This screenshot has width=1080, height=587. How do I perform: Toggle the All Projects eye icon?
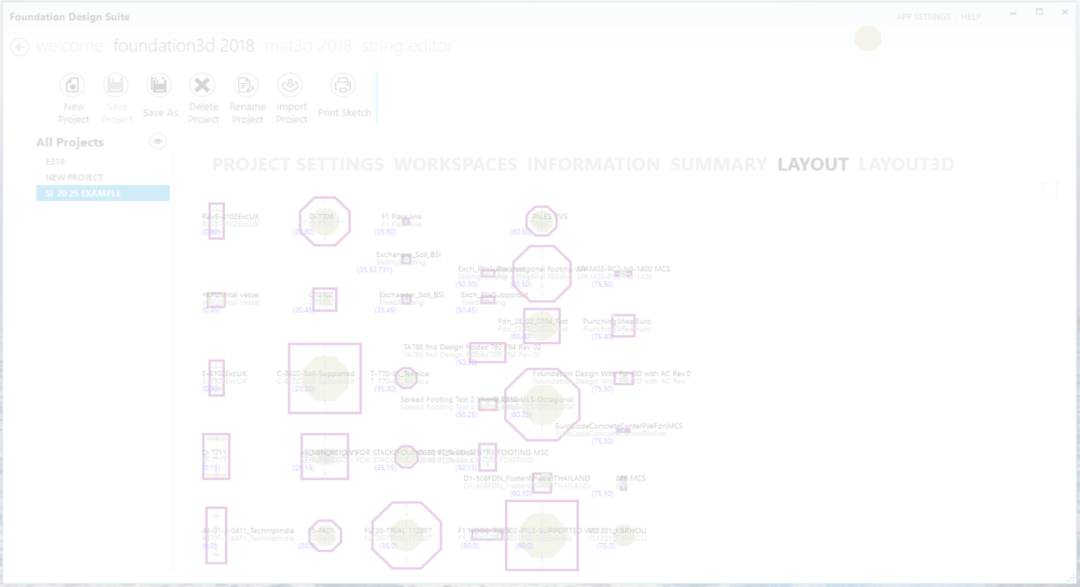tap(158, 142)
